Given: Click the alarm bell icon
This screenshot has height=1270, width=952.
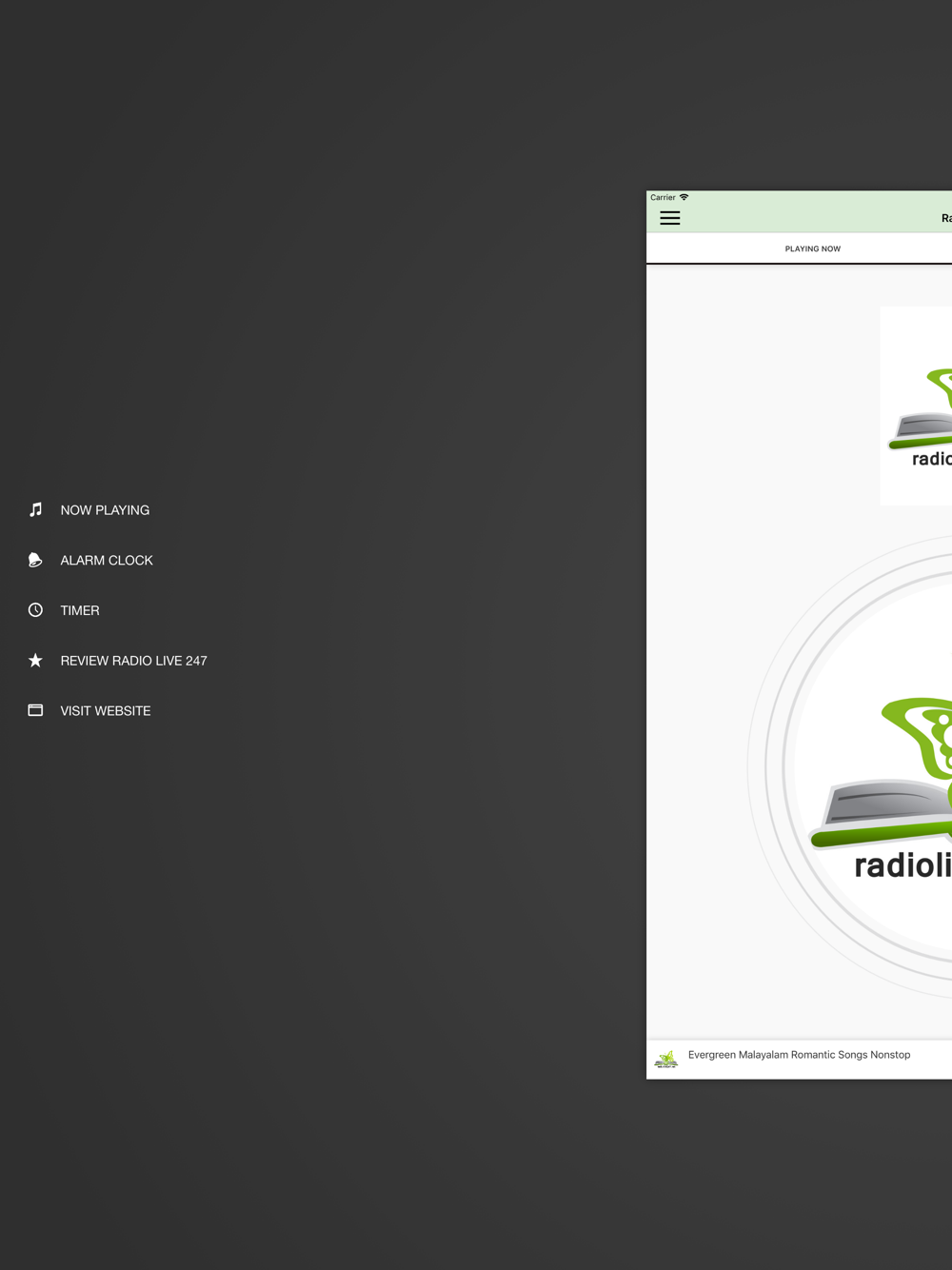Looking at the screenshot, I should coord(35,560).
